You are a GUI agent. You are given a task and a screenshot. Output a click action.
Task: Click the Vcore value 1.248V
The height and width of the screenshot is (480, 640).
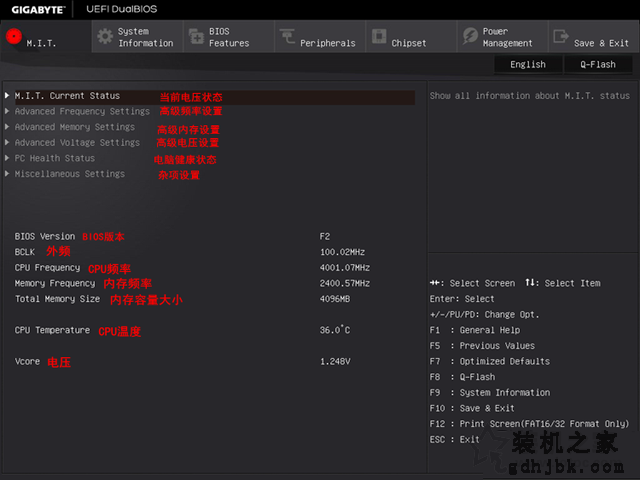[335, 362]
